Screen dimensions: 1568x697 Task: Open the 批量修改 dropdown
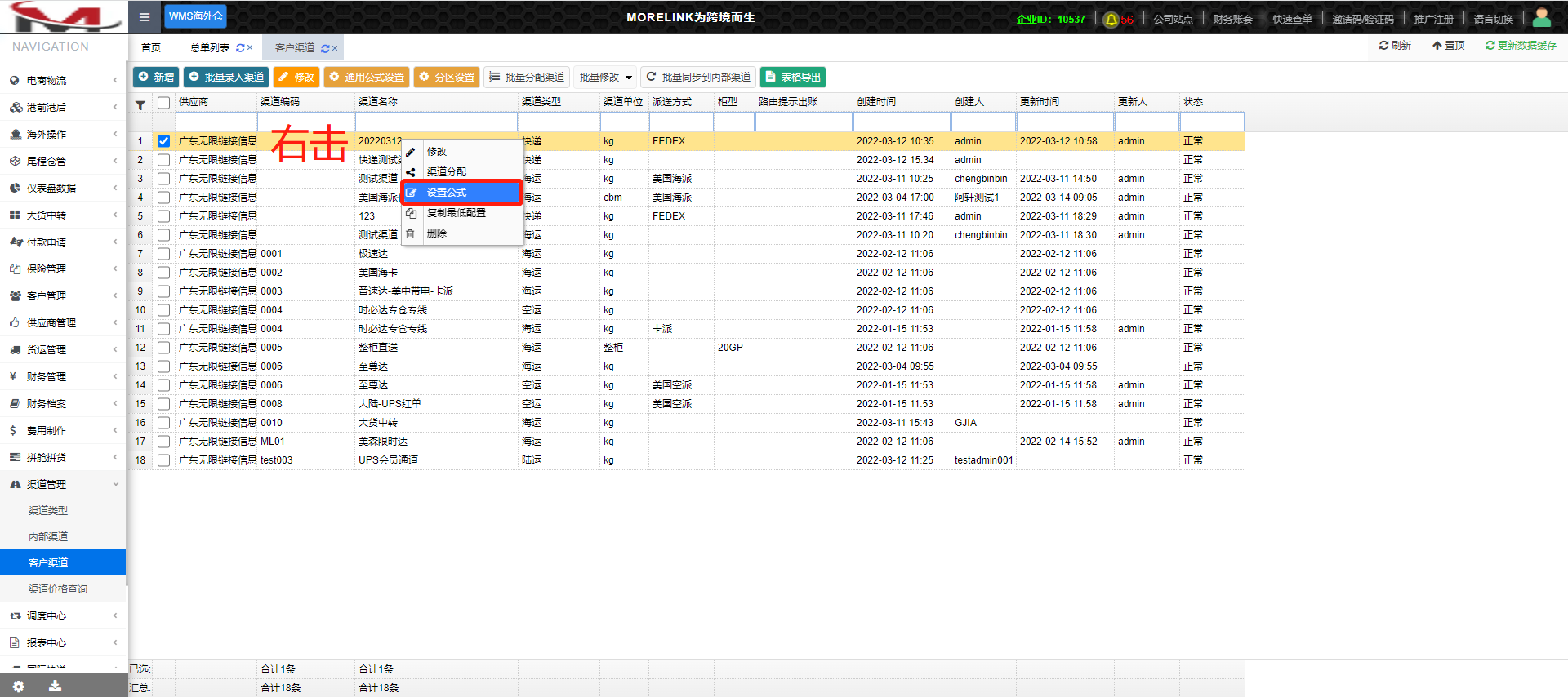pos(606,78)
